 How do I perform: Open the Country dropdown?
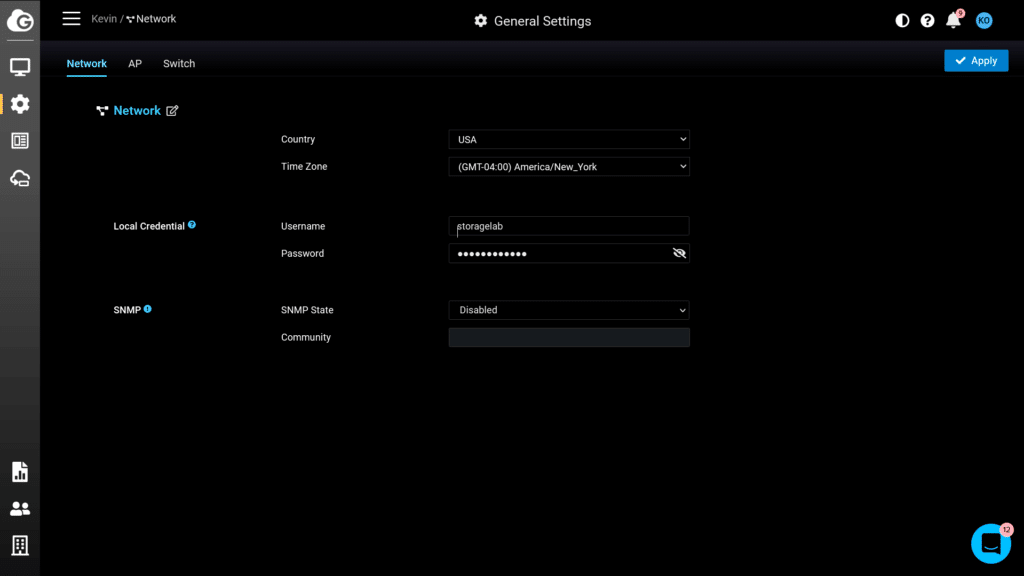click(x=569, y=139)
